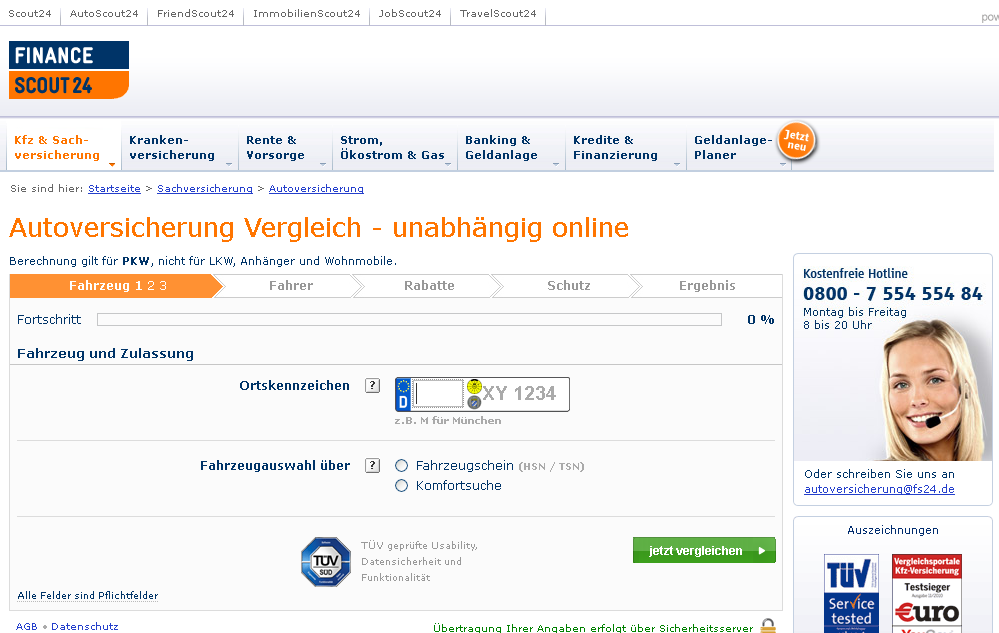The width and height of the screenshot is (999, 633).
Task: Select the Komfortsuche radio option
Action: coord(401,486)
